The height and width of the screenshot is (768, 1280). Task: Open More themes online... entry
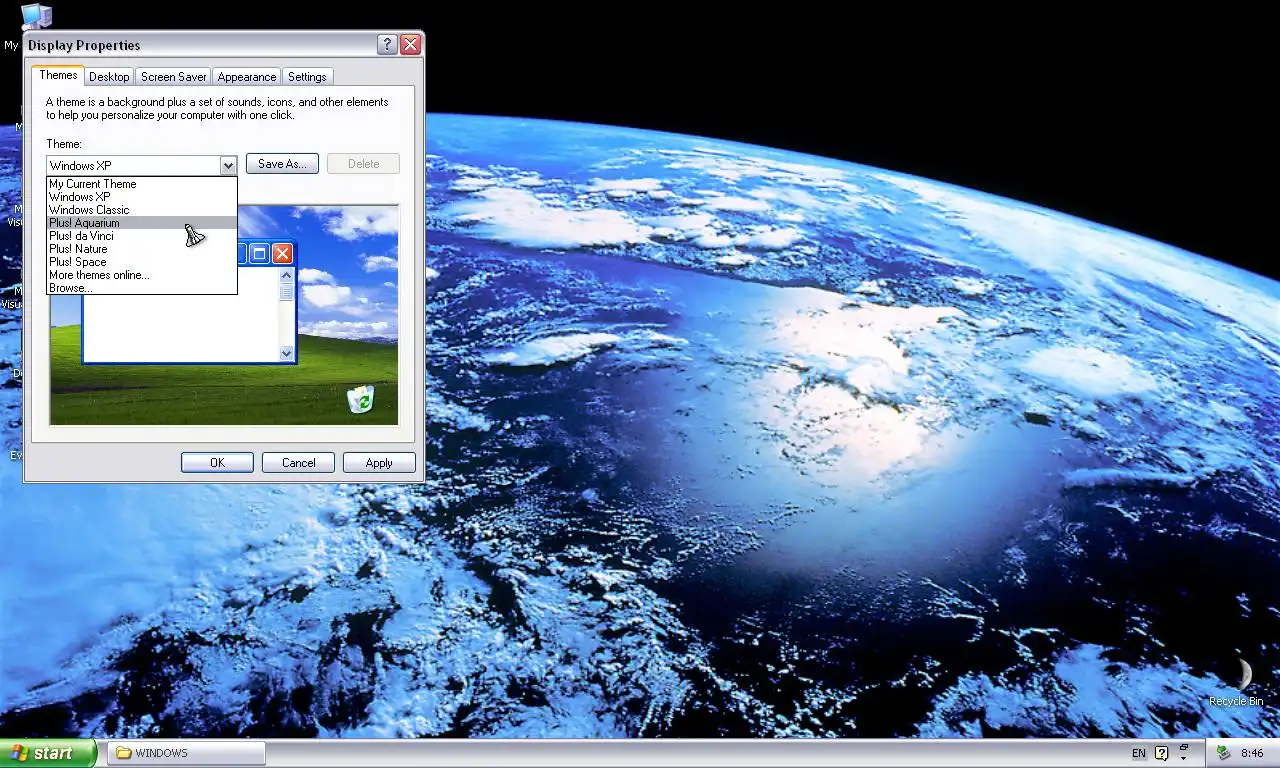142,275
